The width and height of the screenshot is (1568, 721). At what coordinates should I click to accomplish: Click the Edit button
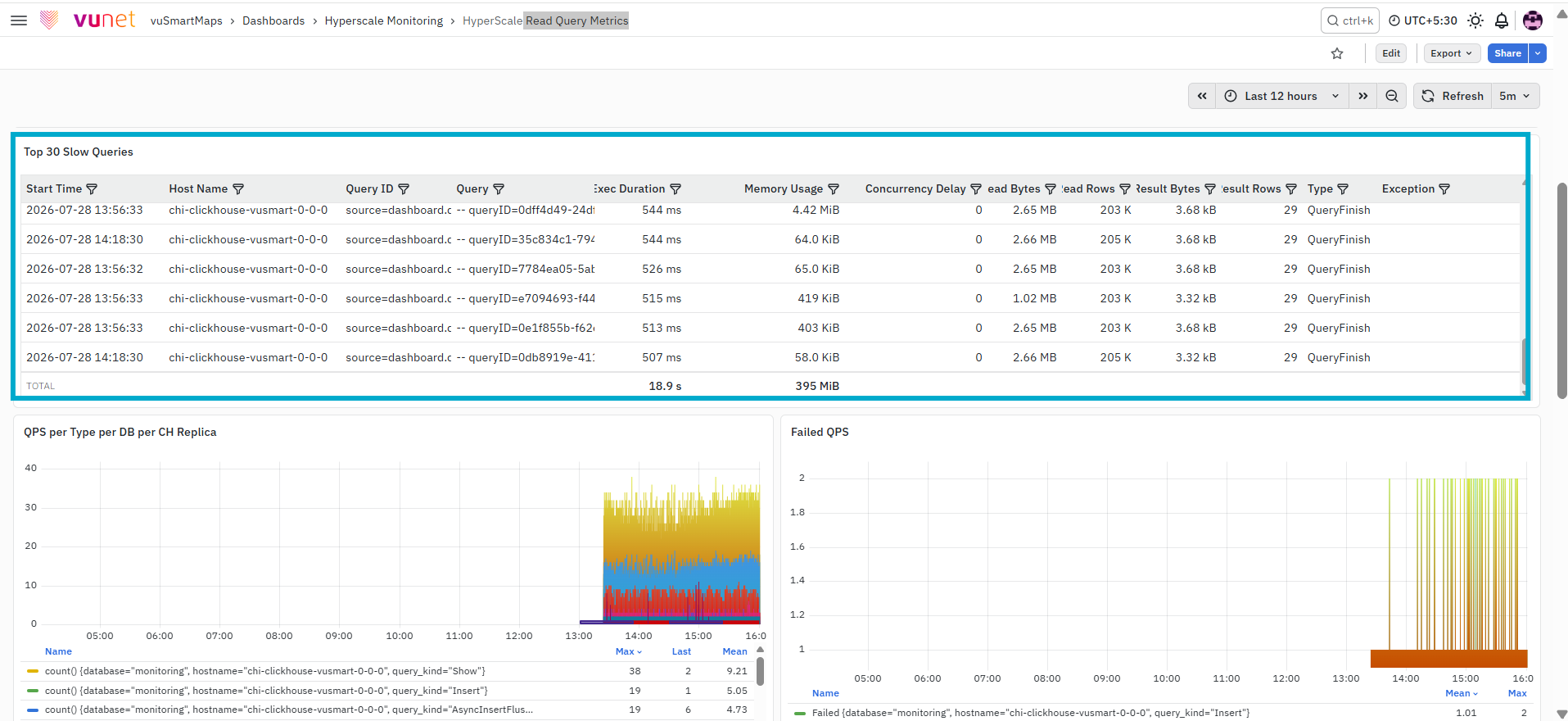[x=1391, y=53]
